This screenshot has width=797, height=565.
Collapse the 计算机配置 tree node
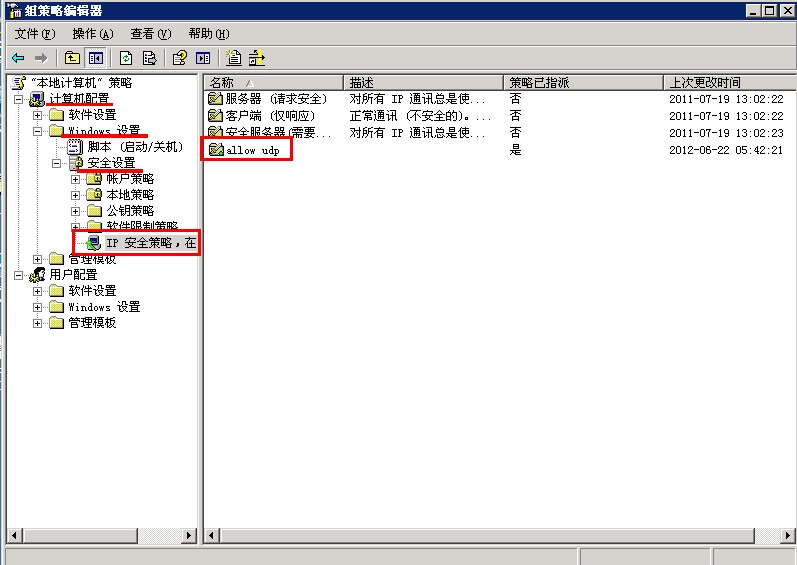pos(18,99)
